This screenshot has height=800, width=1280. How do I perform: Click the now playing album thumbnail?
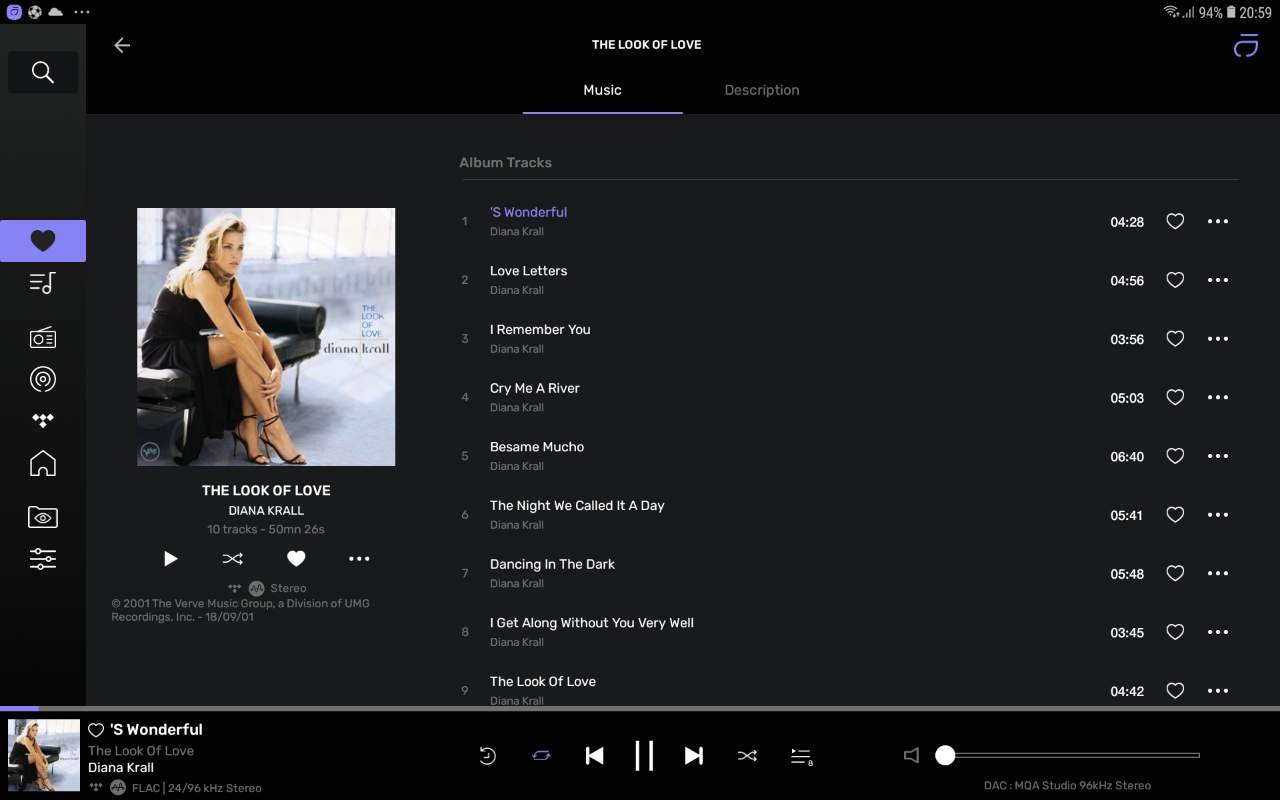point(44,755)
